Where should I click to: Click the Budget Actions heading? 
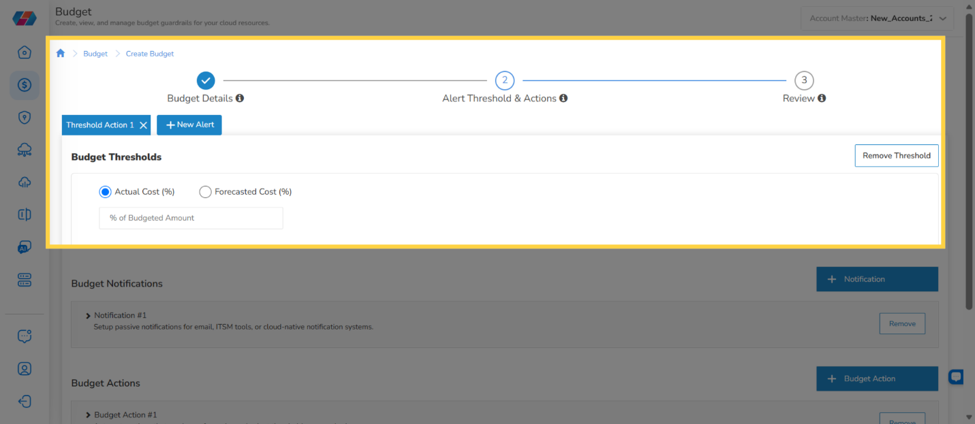106,383
